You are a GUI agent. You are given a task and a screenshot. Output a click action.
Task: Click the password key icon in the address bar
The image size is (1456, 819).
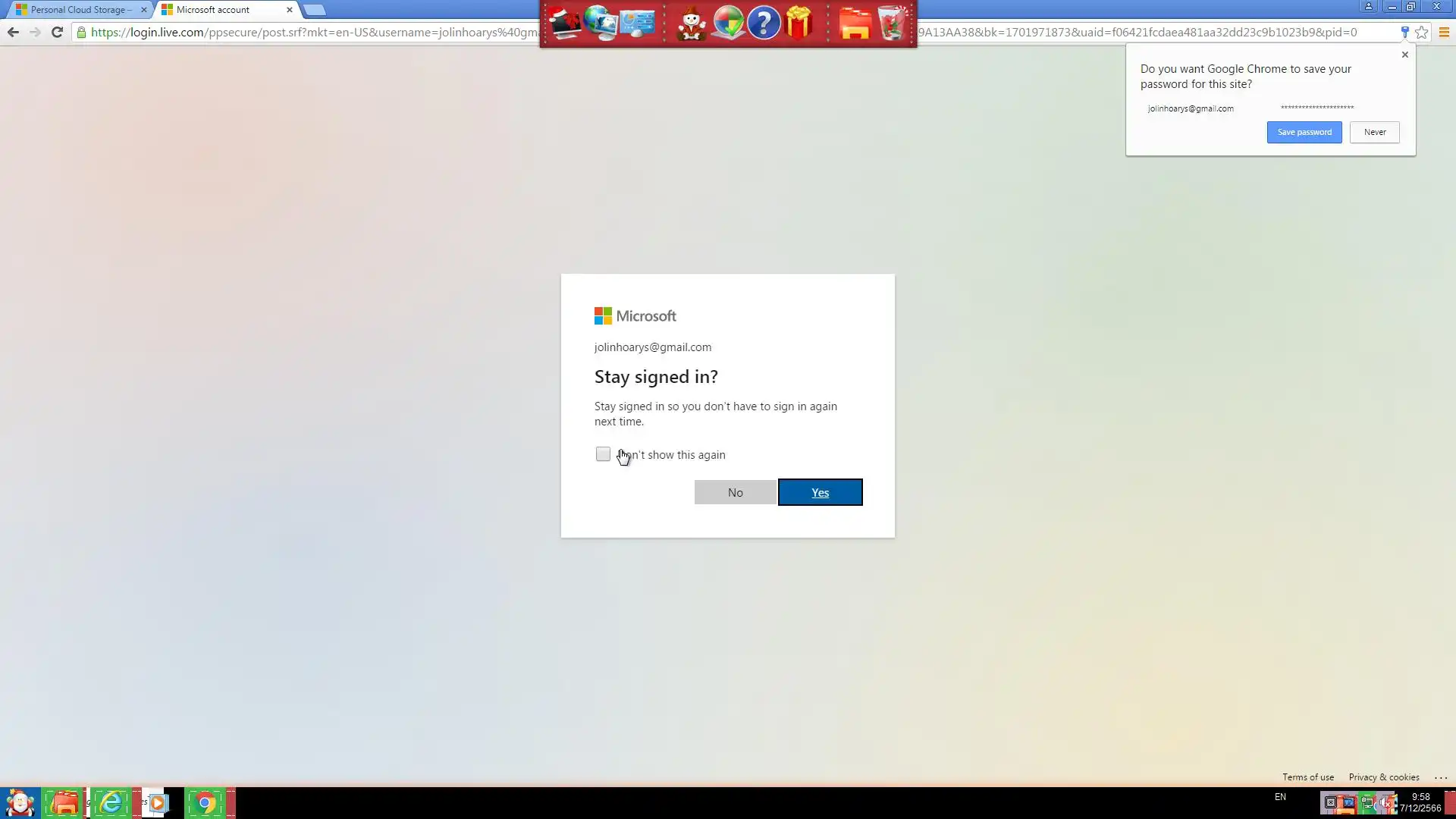(x=1404, y=32)
